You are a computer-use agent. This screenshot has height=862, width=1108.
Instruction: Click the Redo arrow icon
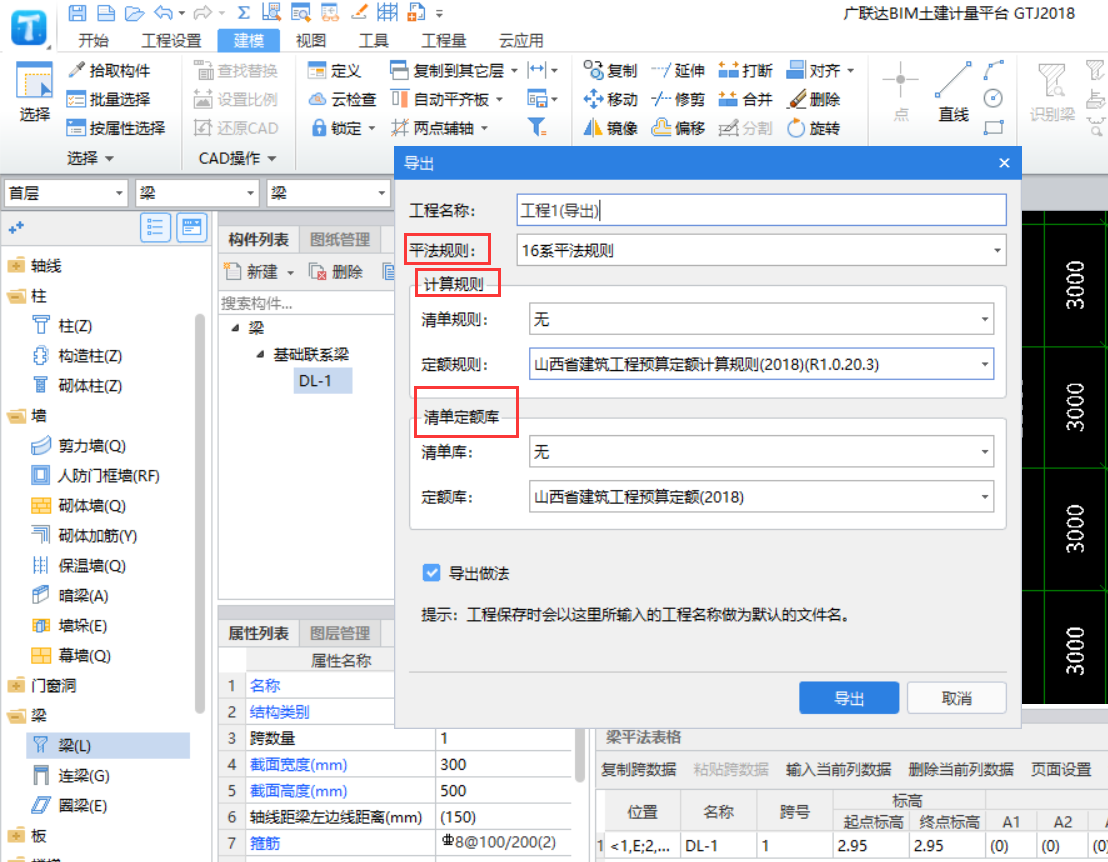click(203, 13)
